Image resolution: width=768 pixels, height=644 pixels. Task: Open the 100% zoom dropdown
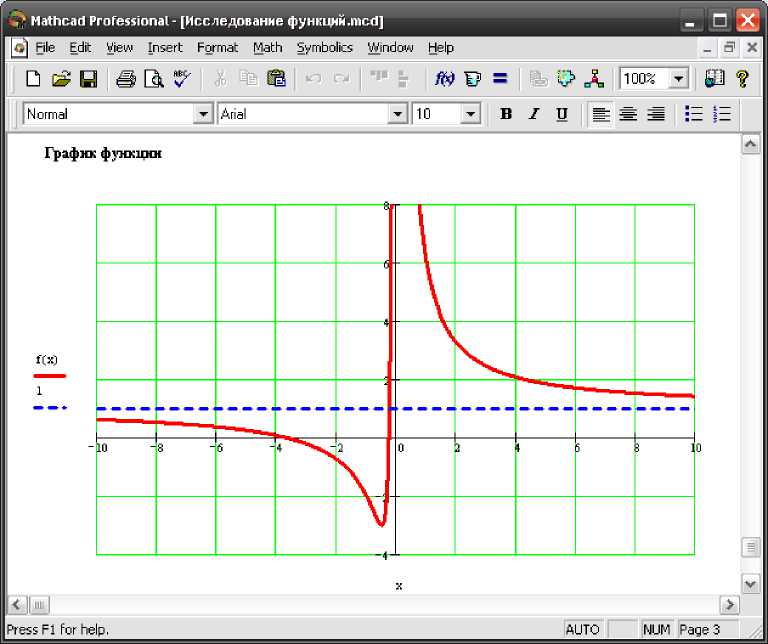[679, 79]
